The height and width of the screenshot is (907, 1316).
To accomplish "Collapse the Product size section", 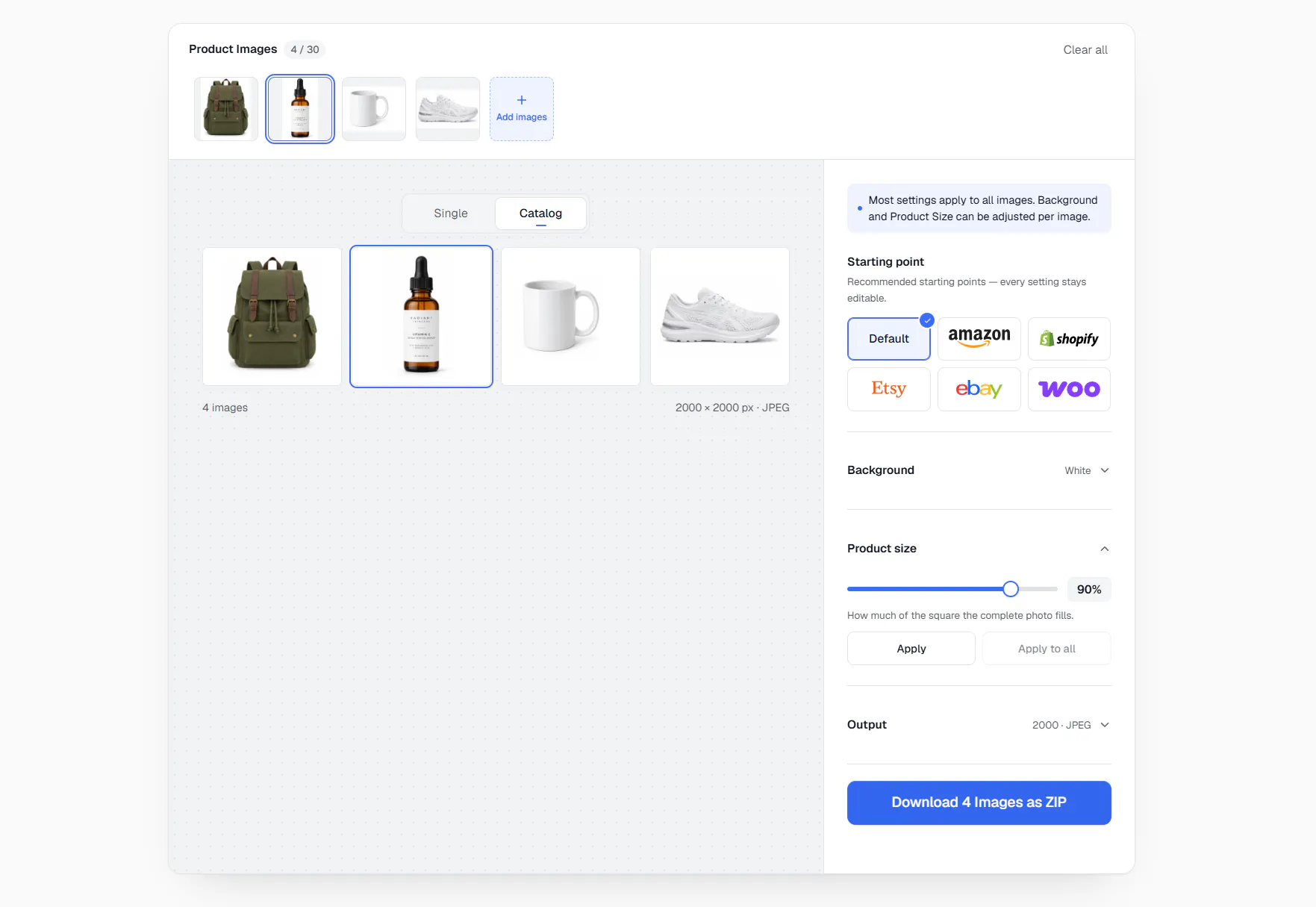I will 979,549.
